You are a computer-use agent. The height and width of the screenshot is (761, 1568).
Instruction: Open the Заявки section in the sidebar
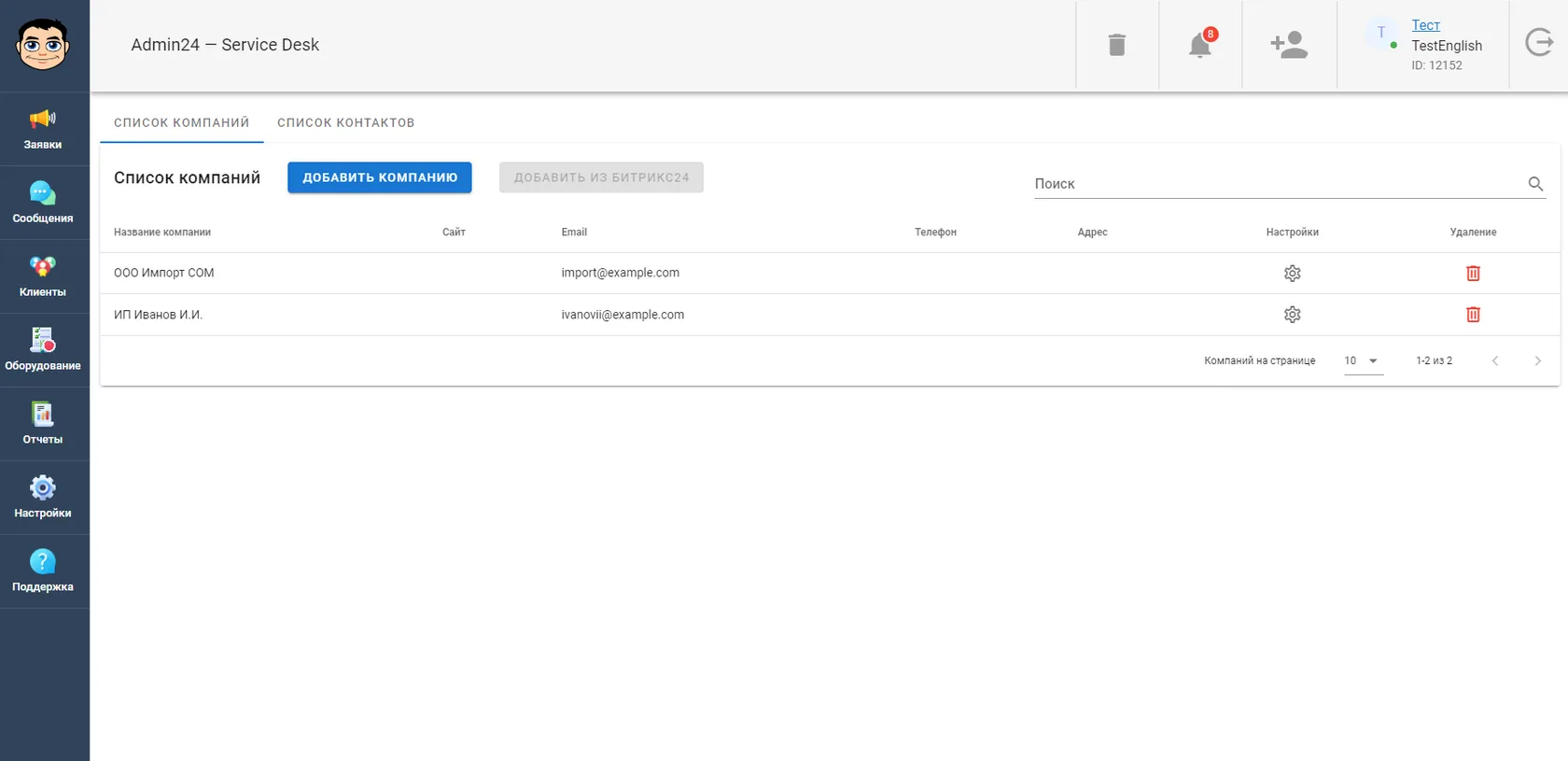click(44, 129)
